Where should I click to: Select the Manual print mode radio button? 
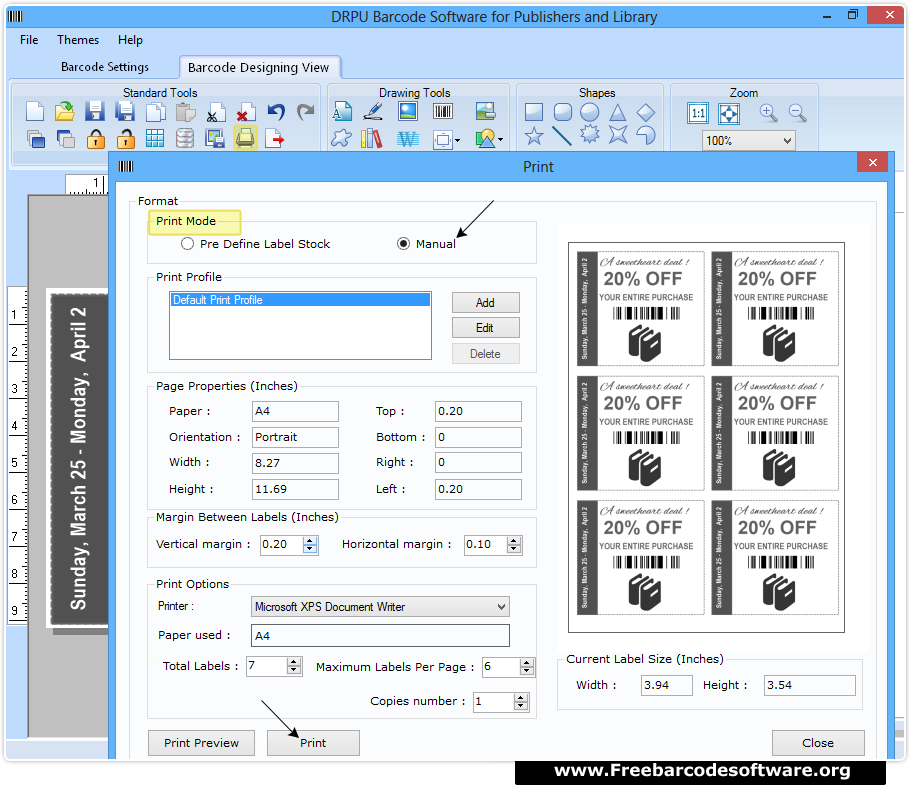tap(403, 244)
